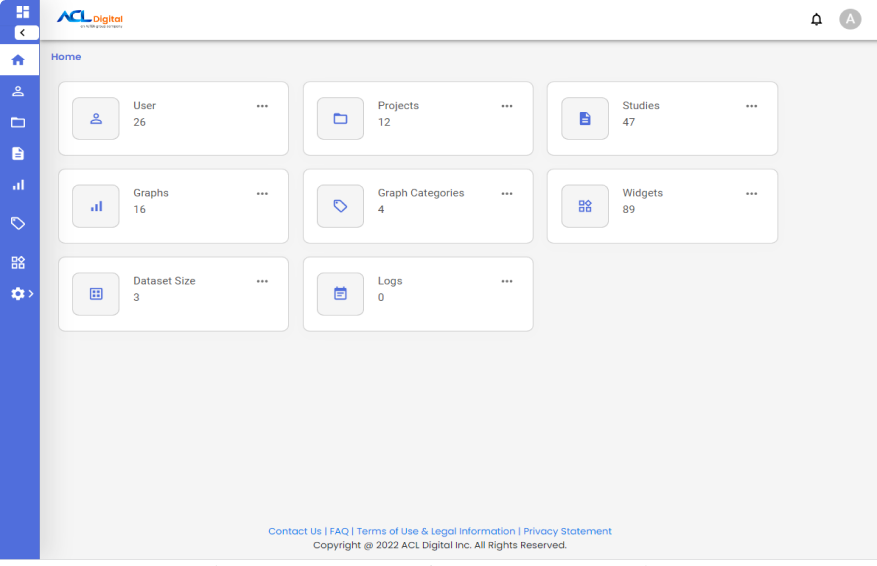Open Terms of Use & Legal Information
The width and height of the screenshot is (877, 566).
point(436,531)
